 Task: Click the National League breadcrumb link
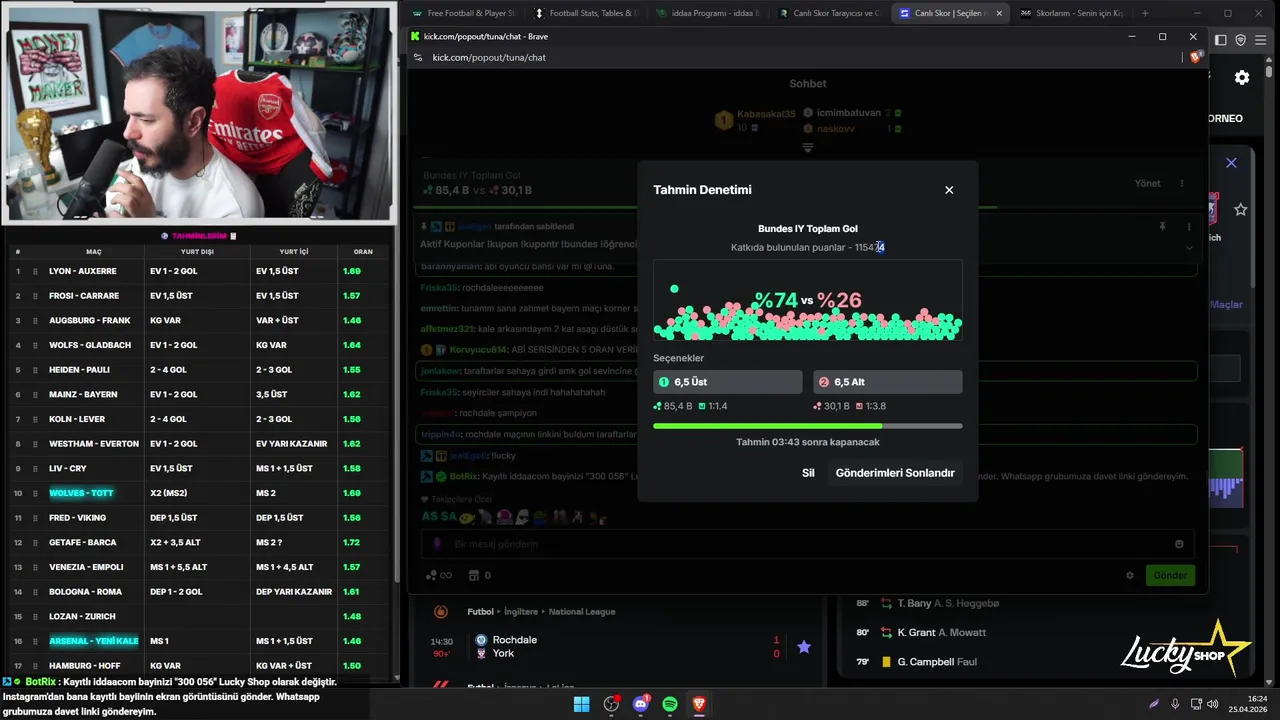point(582,611)
